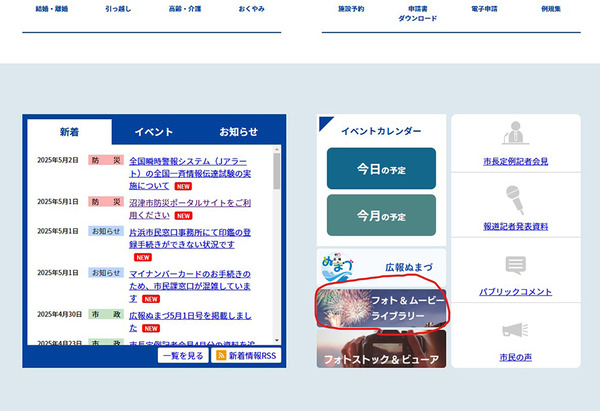Click the news list scroll up arrow

(x=277, y=149)
